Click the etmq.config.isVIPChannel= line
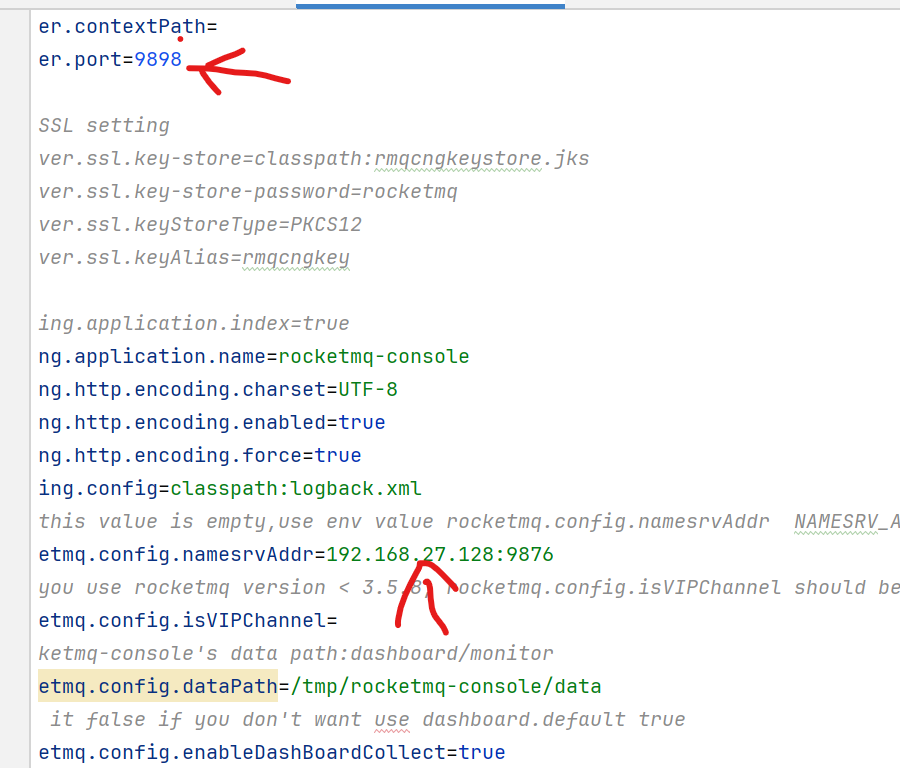Viewport: 900px width, 768px height. (188, 620)
